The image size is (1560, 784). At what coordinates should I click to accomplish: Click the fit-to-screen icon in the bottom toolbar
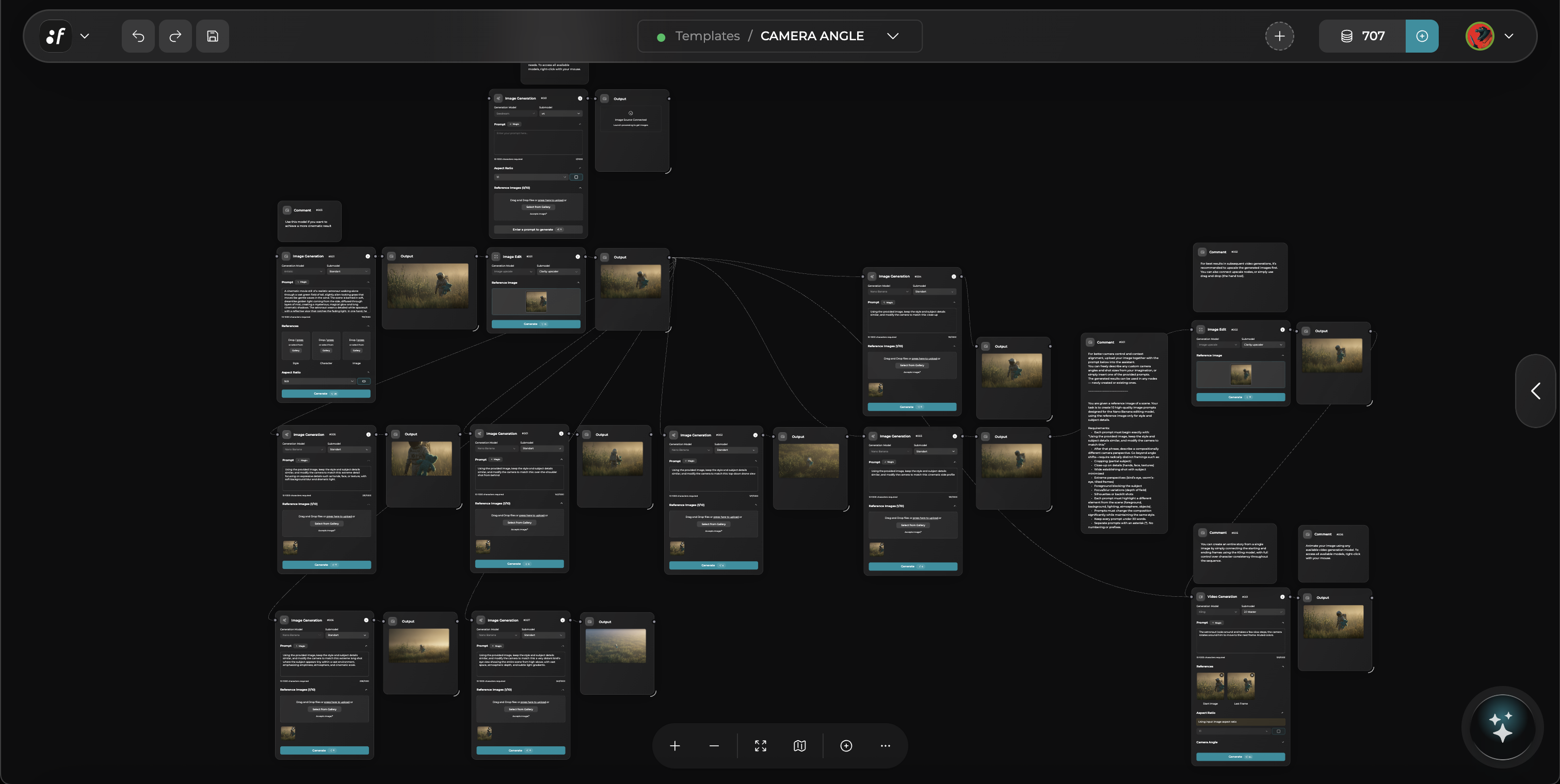click(x=760, y=745)
